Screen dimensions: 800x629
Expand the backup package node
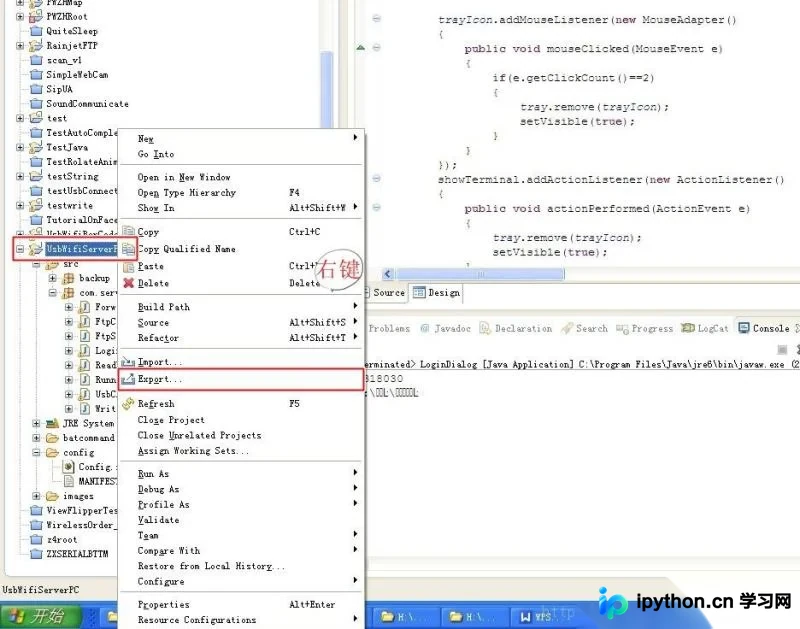point(53,278)
